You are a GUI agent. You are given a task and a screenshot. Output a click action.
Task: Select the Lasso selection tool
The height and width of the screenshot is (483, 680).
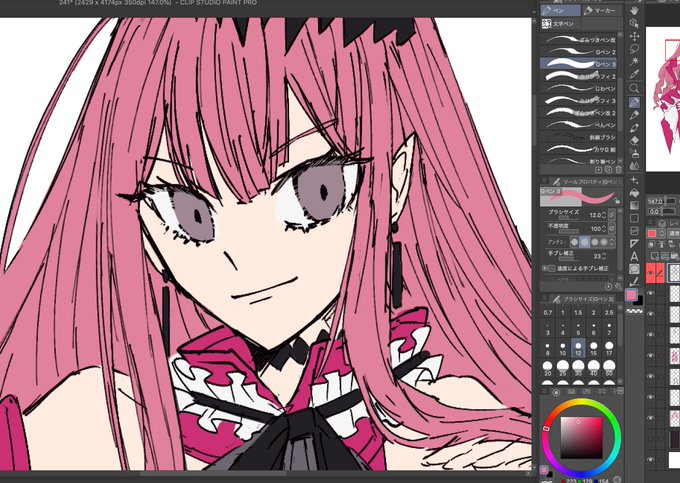point(634,48)
